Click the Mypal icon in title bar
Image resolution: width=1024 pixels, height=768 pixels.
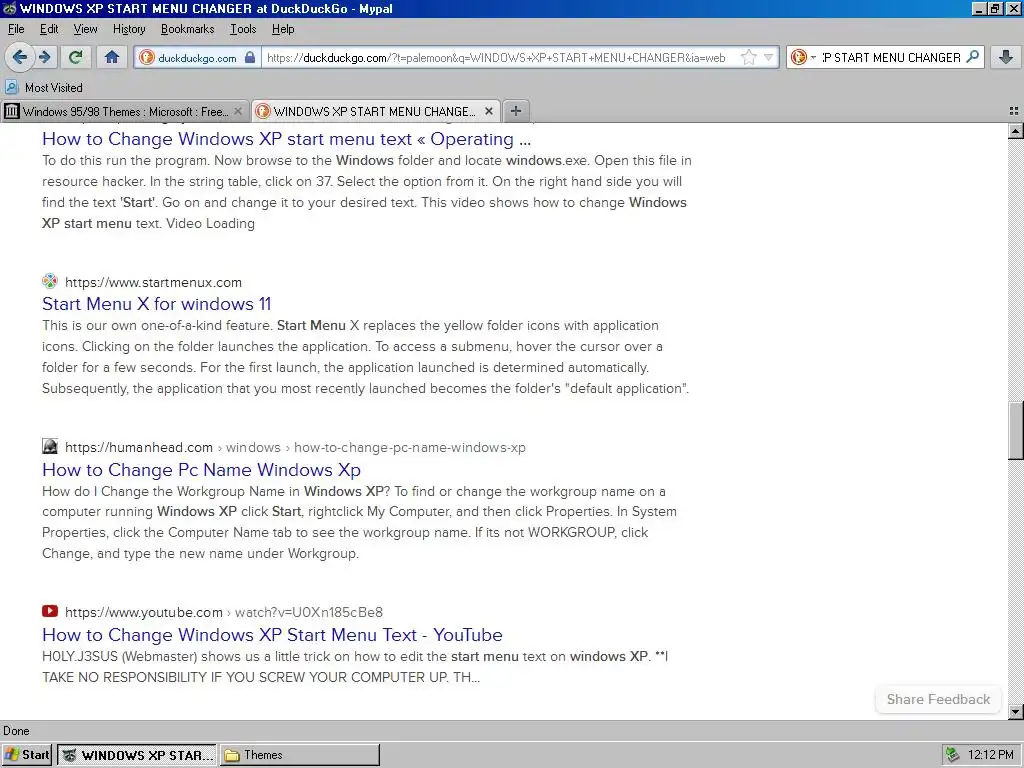pyautogui.click(x=9, y=8)
